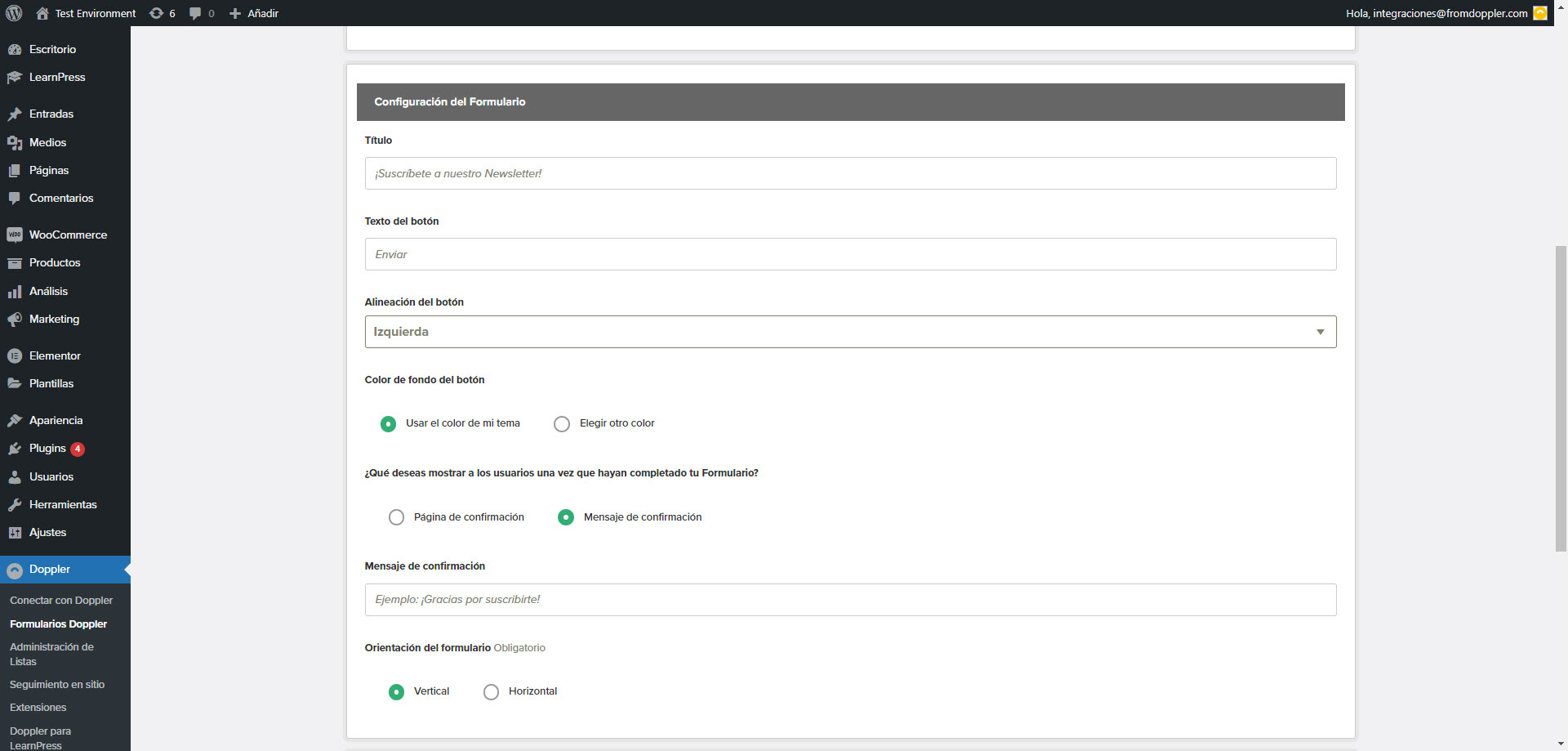Click the Añadir new content link

tap(263, 13)
